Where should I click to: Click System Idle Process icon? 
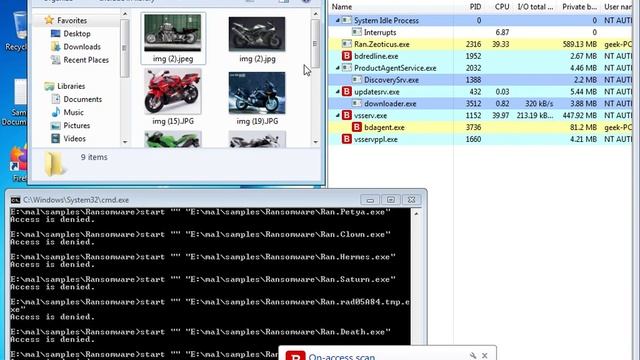click(347, 20)
